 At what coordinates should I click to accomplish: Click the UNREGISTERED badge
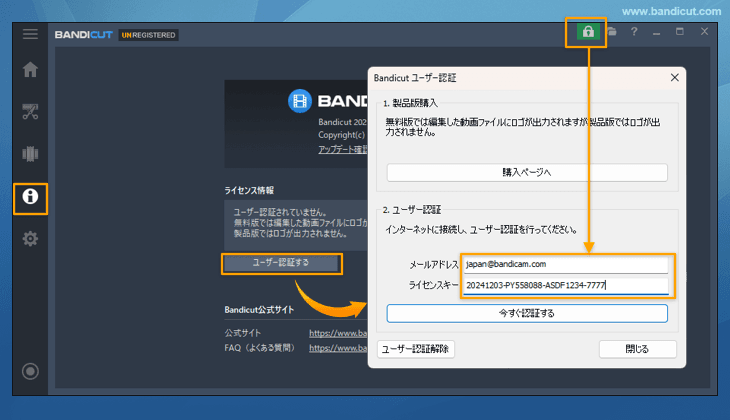point(149,35)
